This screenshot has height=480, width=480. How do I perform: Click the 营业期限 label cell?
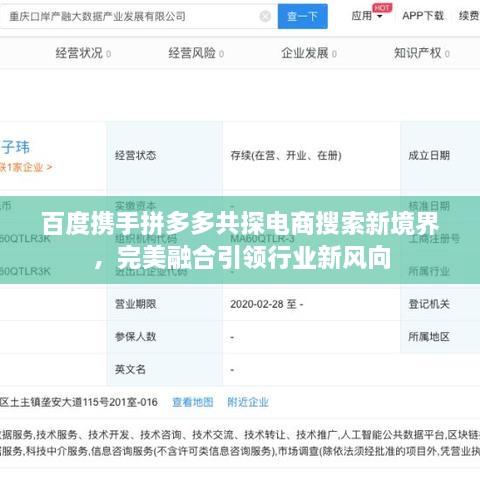click(x=165, y=304)
